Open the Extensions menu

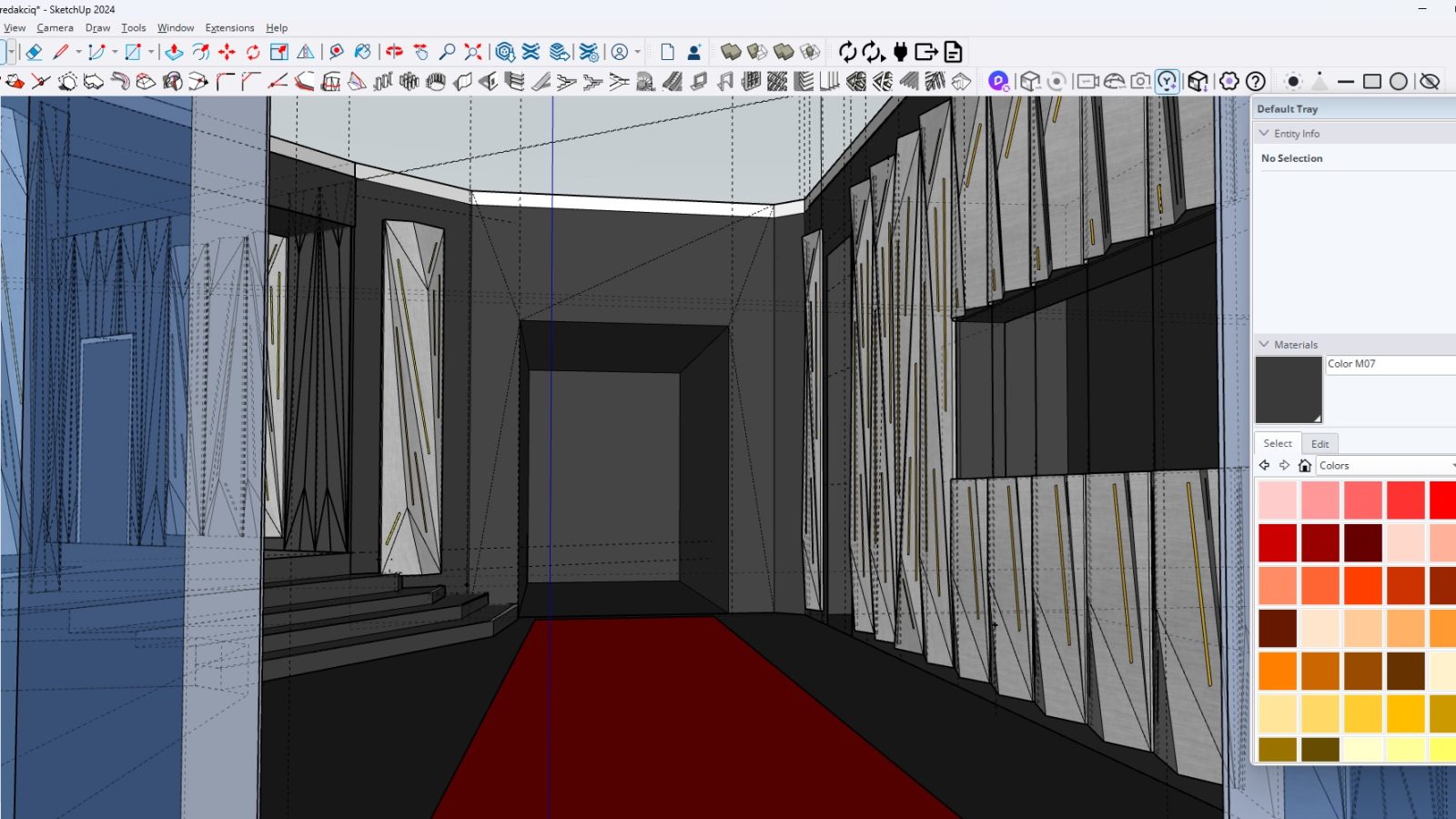coord(229,27)
